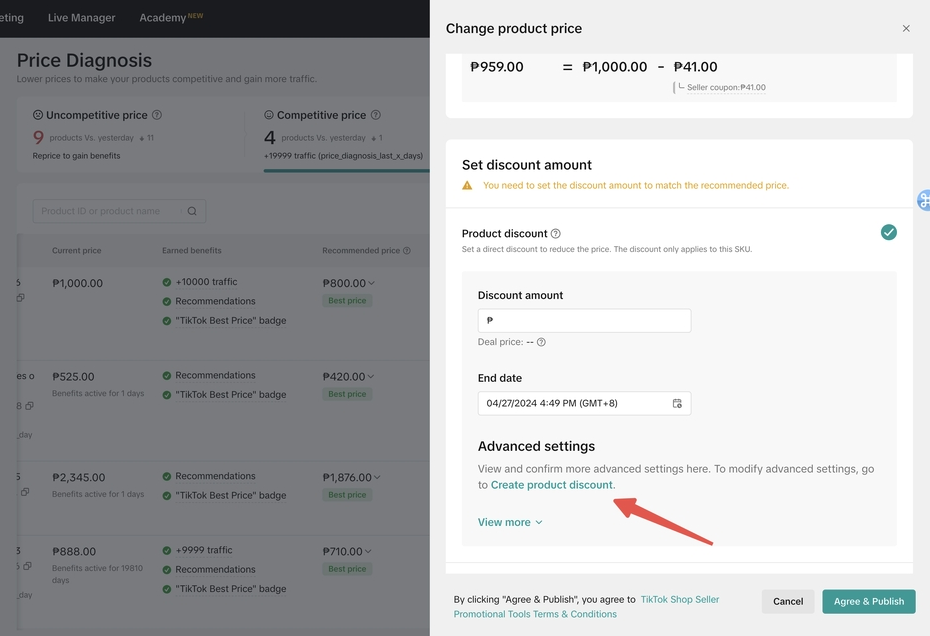The image size is (930, 636).
Task: Click the search magnifier icon
Action: click(x=192, y=211)
